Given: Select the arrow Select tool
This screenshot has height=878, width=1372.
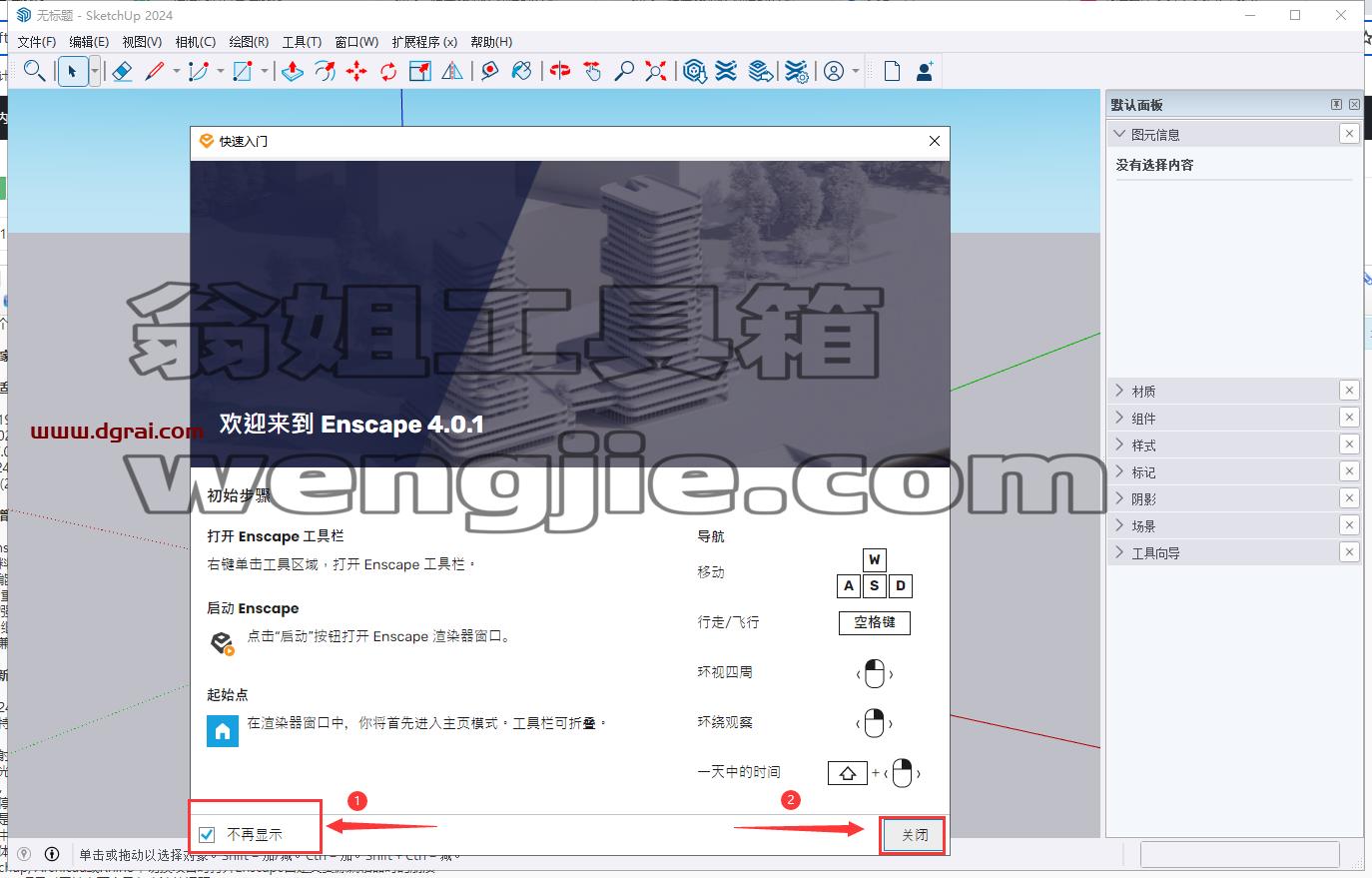Looking at the screenshot, I should [72, 71].
